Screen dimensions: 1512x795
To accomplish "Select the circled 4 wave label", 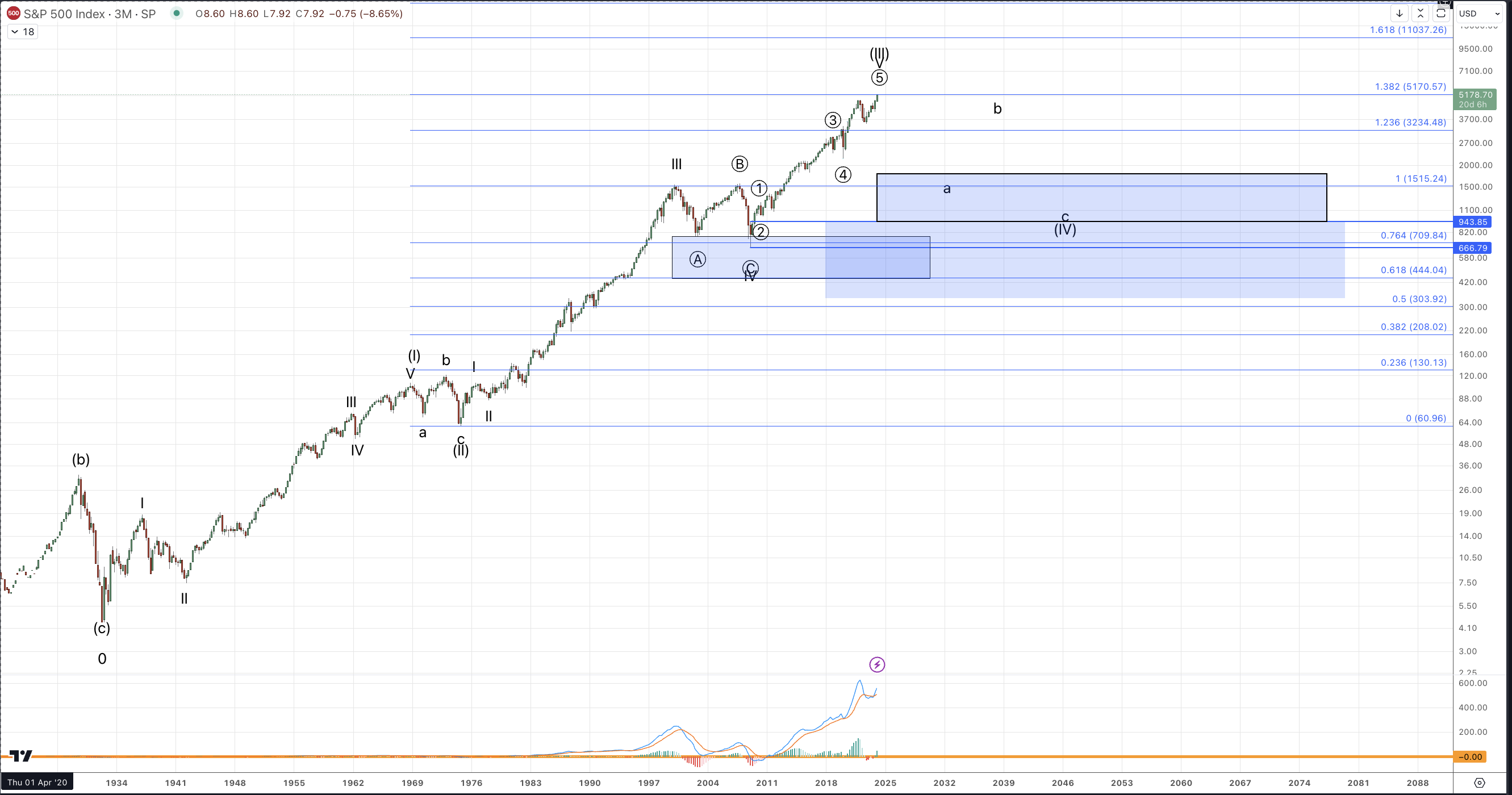I will tap(843, 174).
